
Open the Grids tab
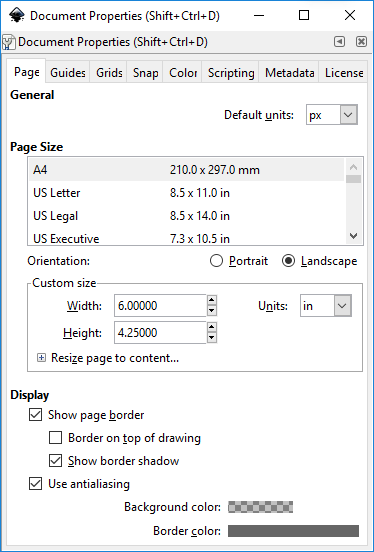click(x=109, y=73)
